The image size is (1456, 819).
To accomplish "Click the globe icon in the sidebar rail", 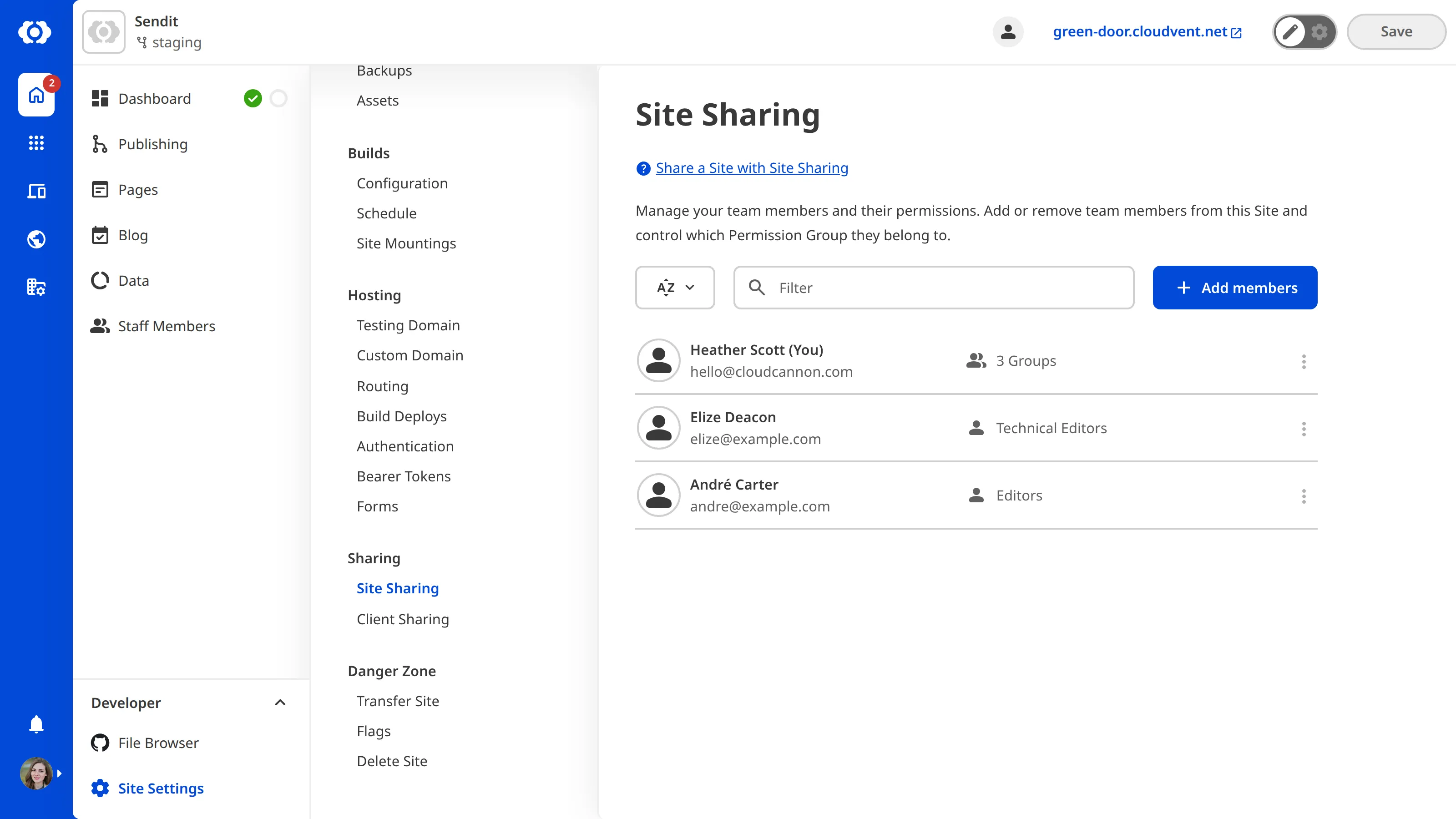I will [x=35, y=238].
